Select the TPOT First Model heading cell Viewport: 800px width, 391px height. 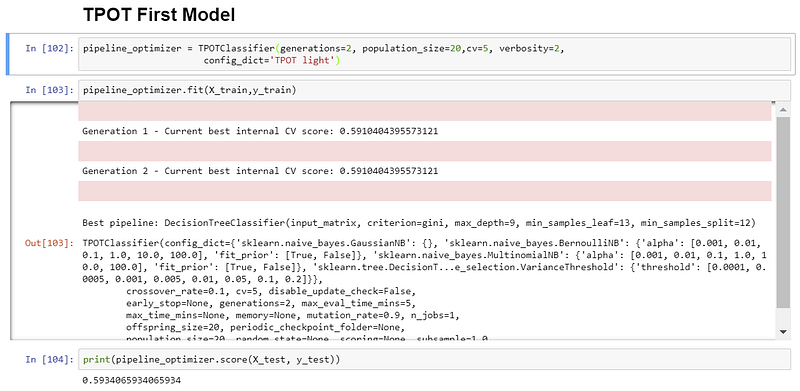point(159,15)
